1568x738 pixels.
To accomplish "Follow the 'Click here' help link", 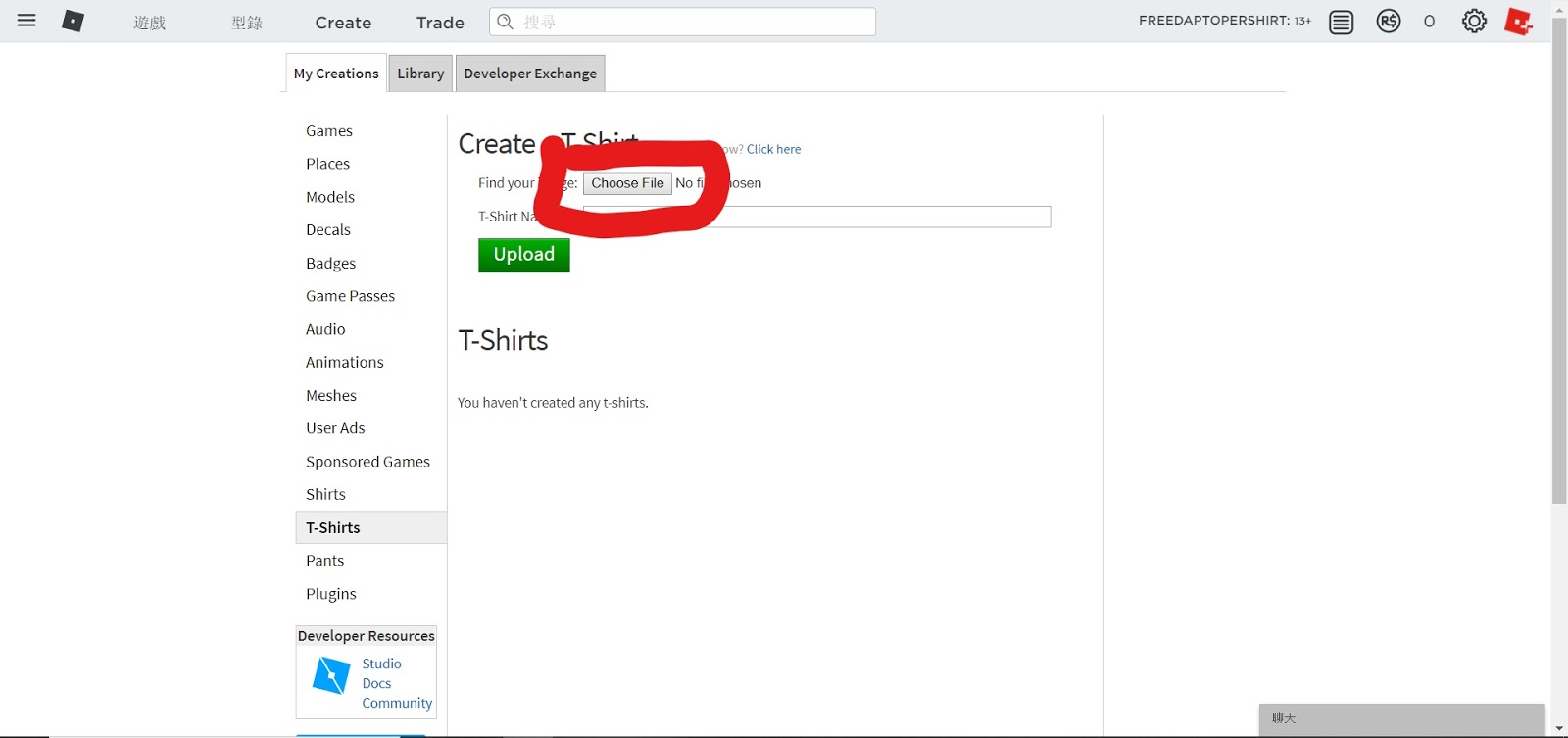I will [774, 150].
